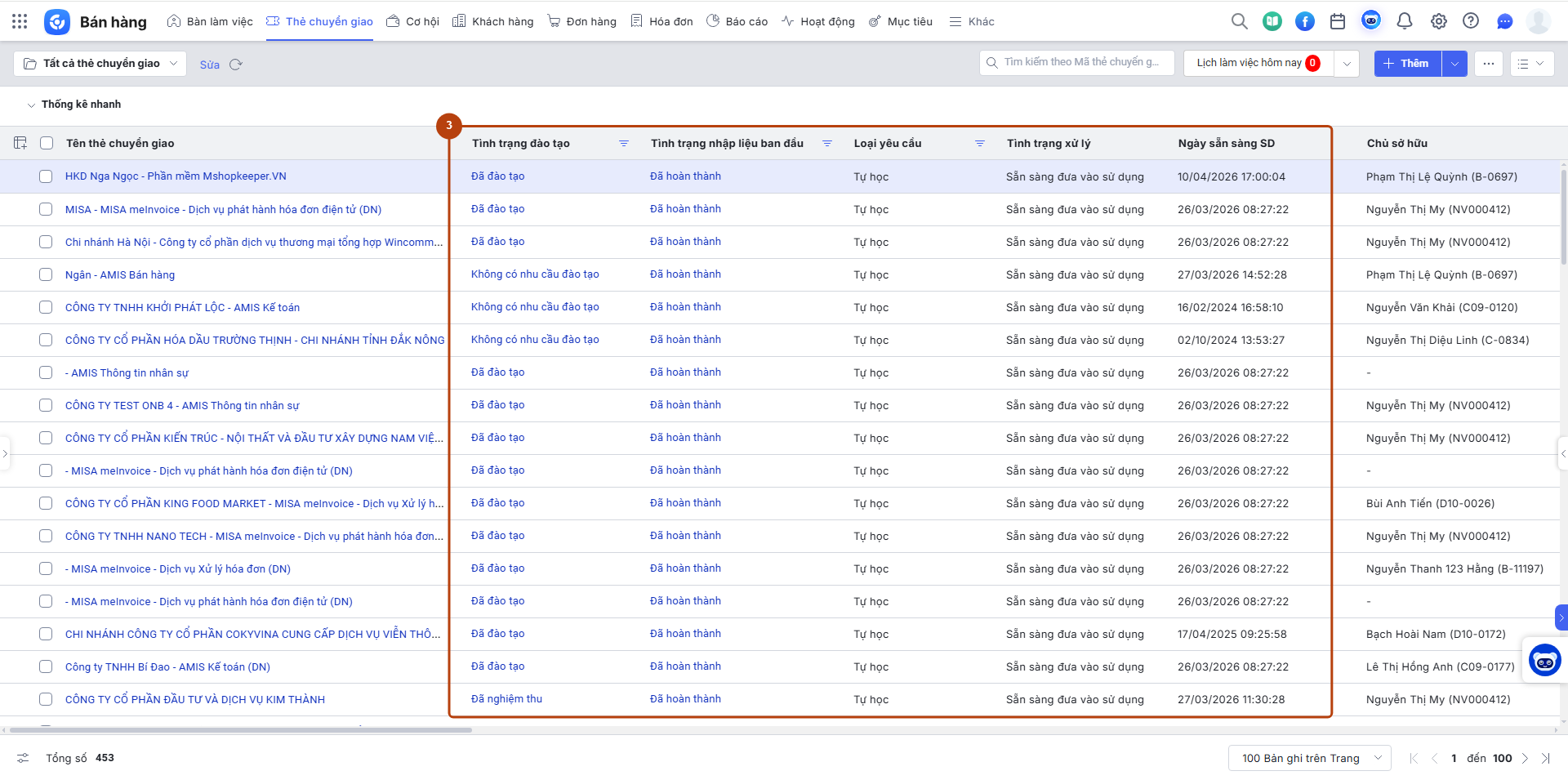Open the Mục tiêu tab
The width and height of the screenshot is (1568, 780).
point(900,21)
